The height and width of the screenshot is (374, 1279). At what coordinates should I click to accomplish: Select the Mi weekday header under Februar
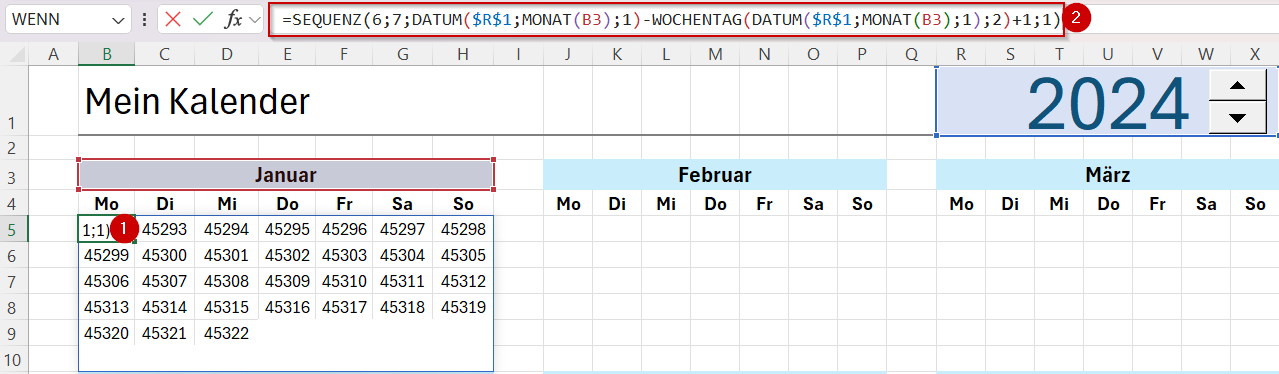pyautogui.click(x=666, y=204)
